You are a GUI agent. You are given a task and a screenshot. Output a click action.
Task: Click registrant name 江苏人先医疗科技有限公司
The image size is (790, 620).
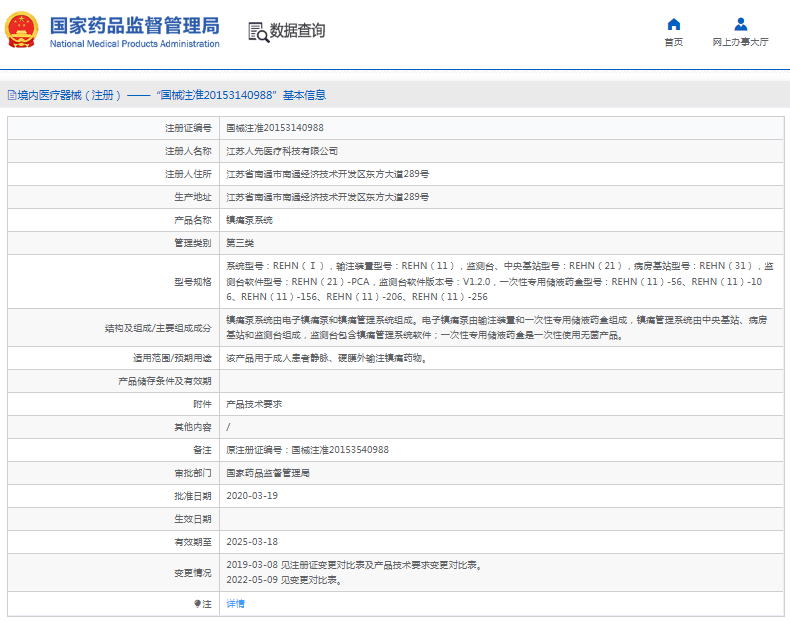pyautogui.click(x=282, y=151)
